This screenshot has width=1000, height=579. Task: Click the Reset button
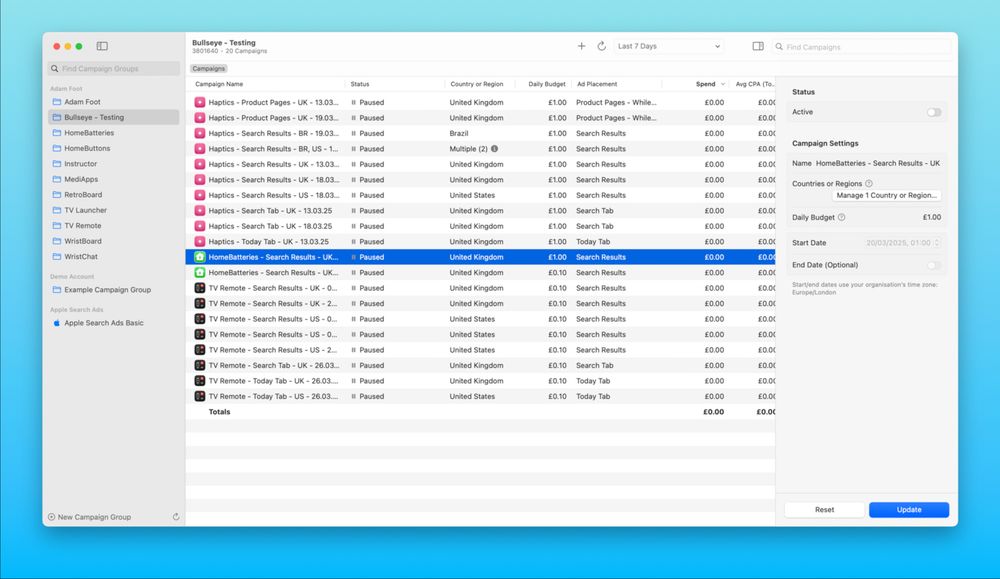click(824, 509)
